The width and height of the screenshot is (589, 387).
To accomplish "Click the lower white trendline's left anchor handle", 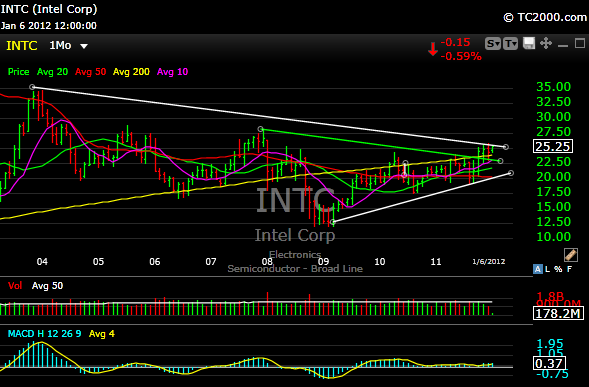I will pos(332,222).
